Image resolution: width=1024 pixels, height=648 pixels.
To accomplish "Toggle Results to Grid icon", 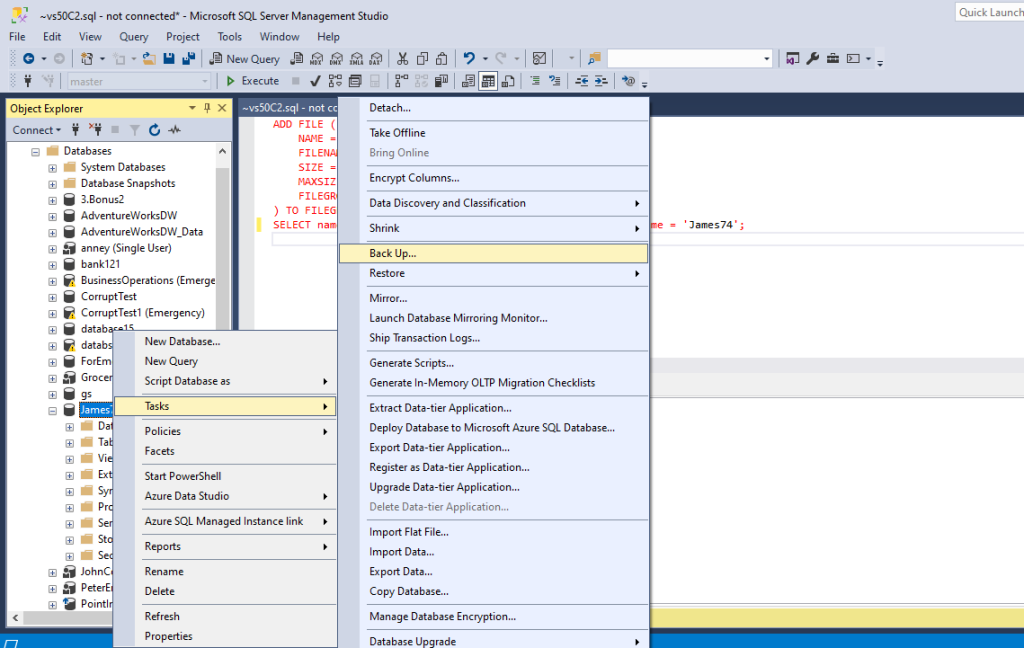I will click(x=488, y=81).
